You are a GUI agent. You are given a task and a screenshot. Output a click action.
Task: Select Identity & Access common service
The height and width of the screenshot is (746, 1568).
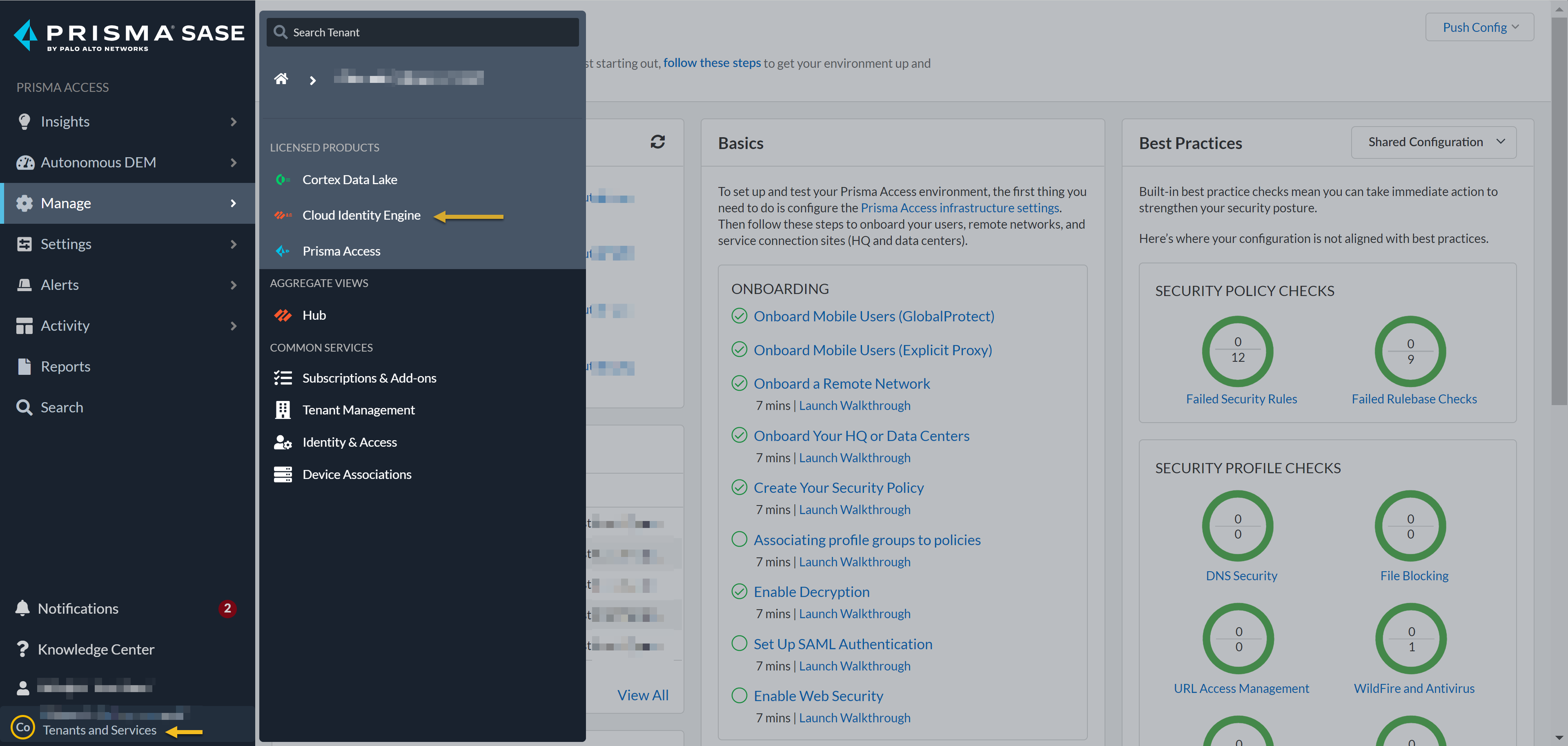tap(350, 442)
